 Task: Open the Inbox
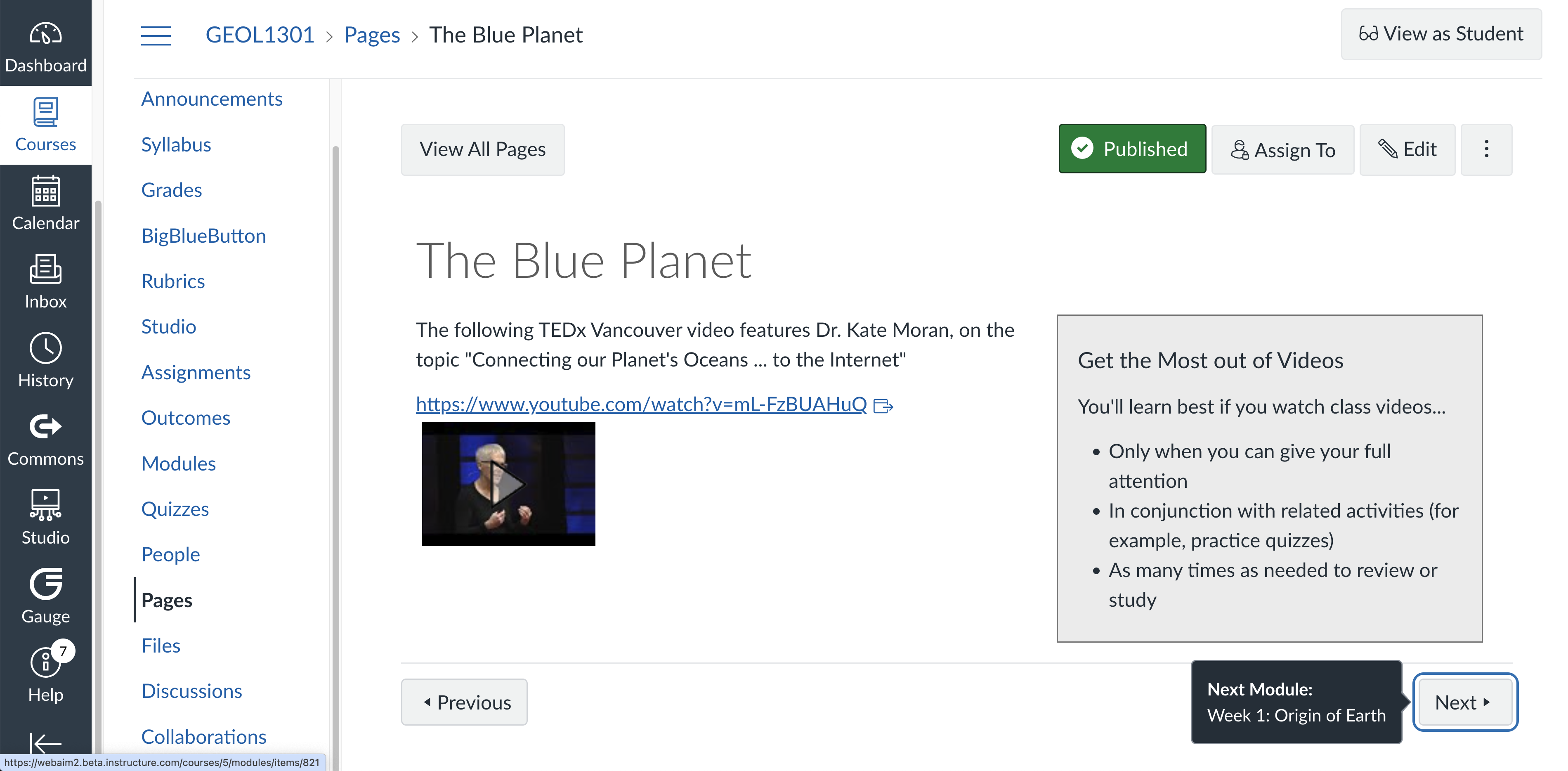coord(46,282)
